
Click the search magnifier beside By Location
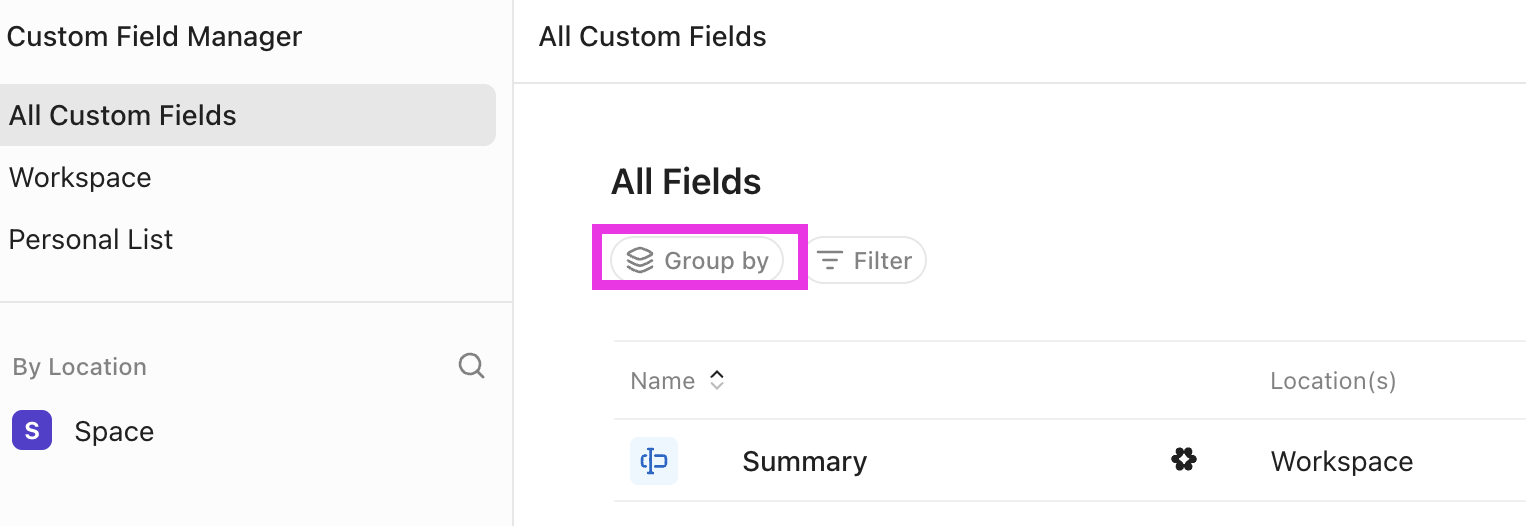[471, 366]
